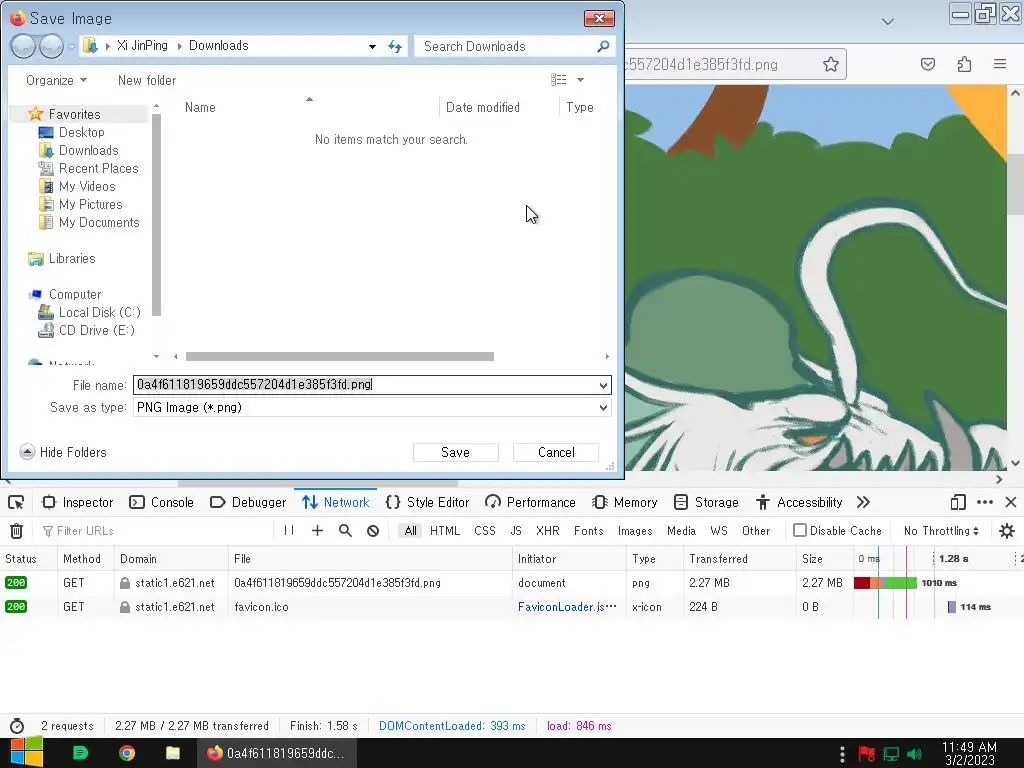The height and width of the screenshot is (768, 1024).
Task: Click Save button in dialog
Action: click(455, 452)
